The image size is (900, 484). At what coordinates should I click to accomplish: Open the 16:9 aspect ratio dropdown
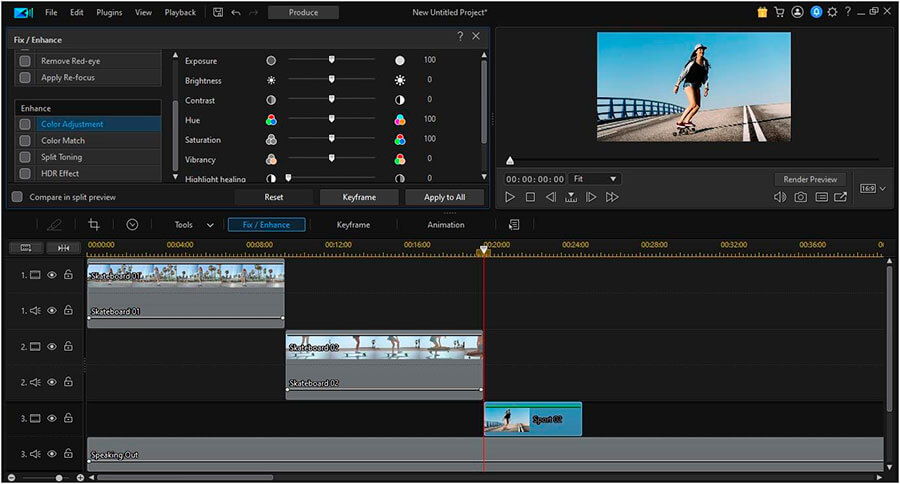coord(873,188)
